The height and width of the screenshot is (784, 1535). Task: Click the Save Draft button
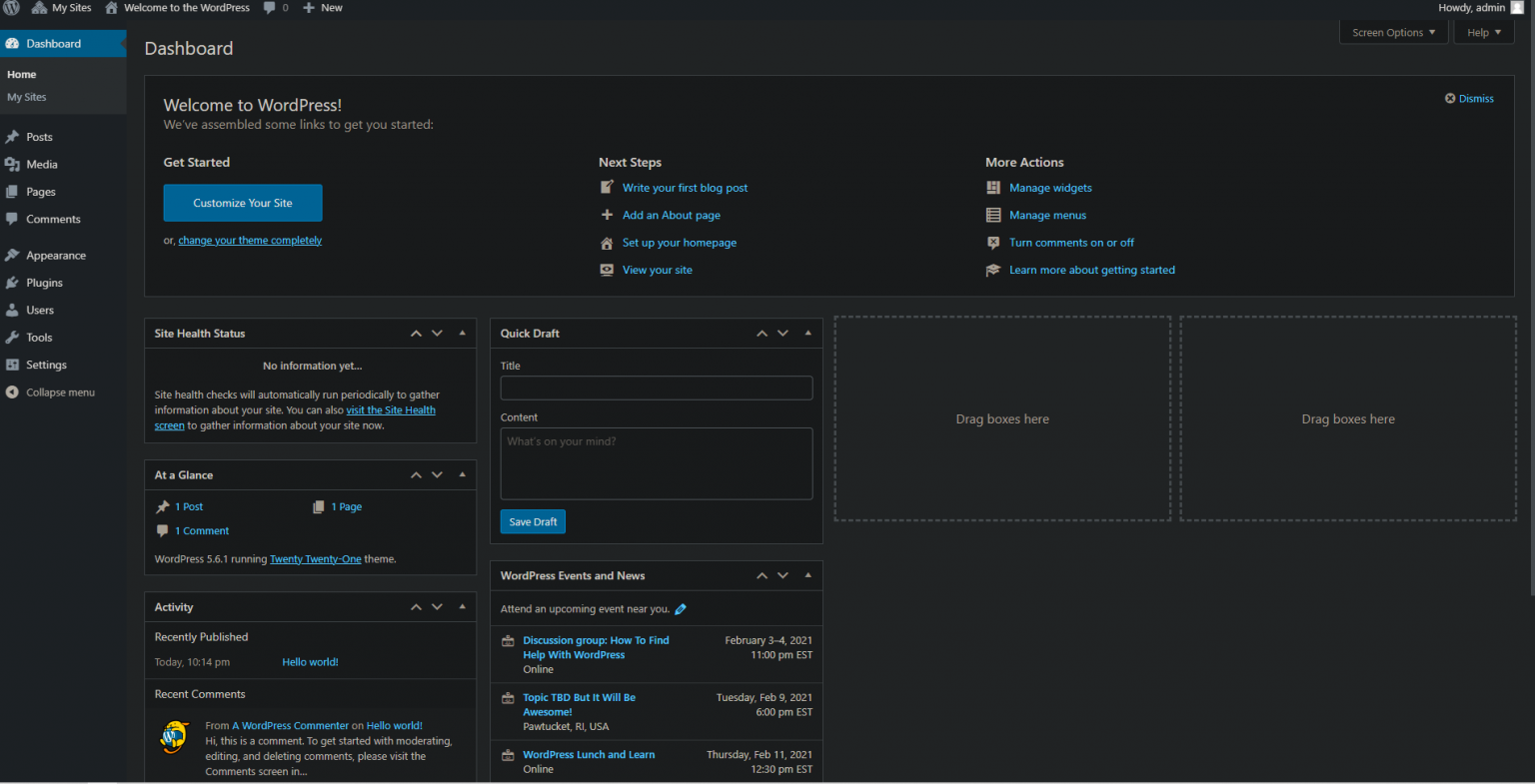click(x=533, y=521)
